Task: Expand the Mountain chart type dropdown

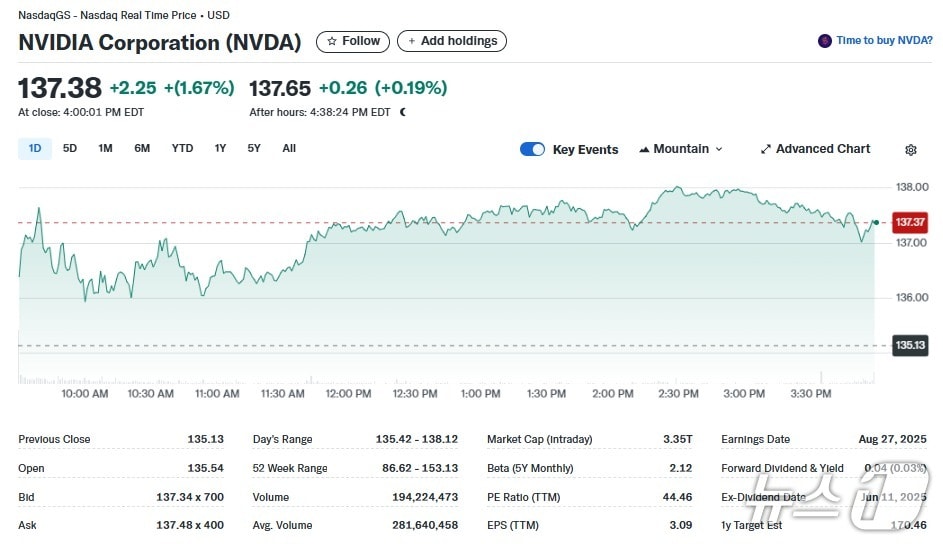Action: tap(718, 149)
